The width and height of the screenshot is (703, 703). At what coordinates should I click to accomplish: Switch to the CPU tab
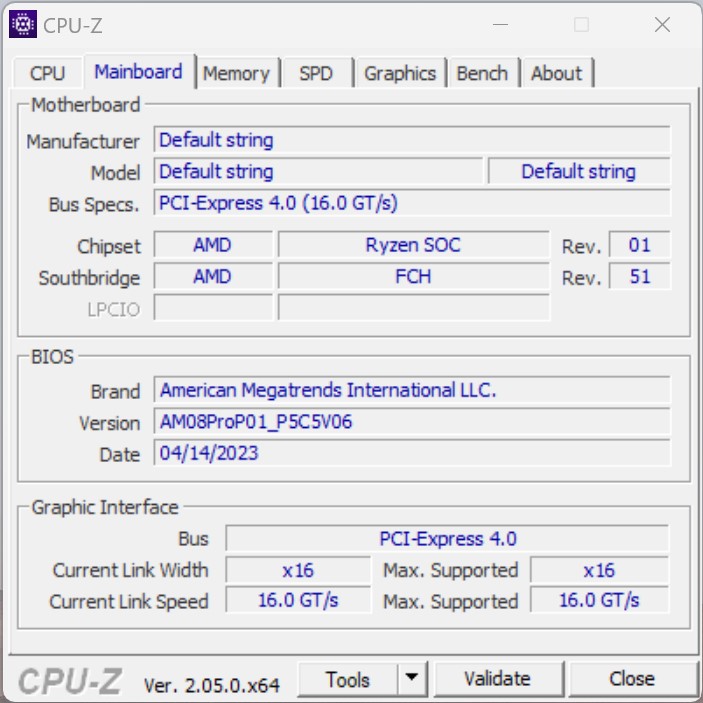pyautogui.click(x=47, y=73)
